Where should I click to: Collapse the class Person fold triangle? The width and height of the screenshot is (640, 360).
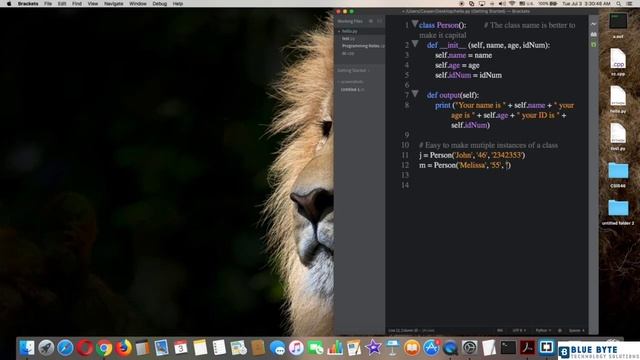415,24
